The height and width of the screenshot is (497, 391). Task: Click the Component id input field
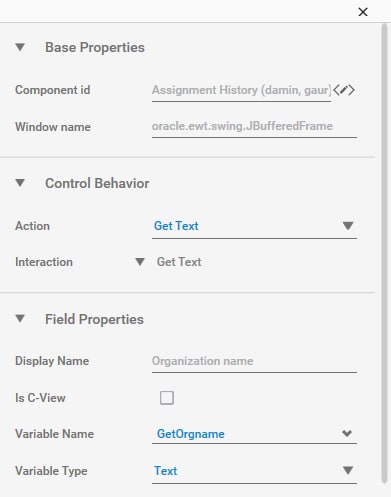tap(241, 91)
